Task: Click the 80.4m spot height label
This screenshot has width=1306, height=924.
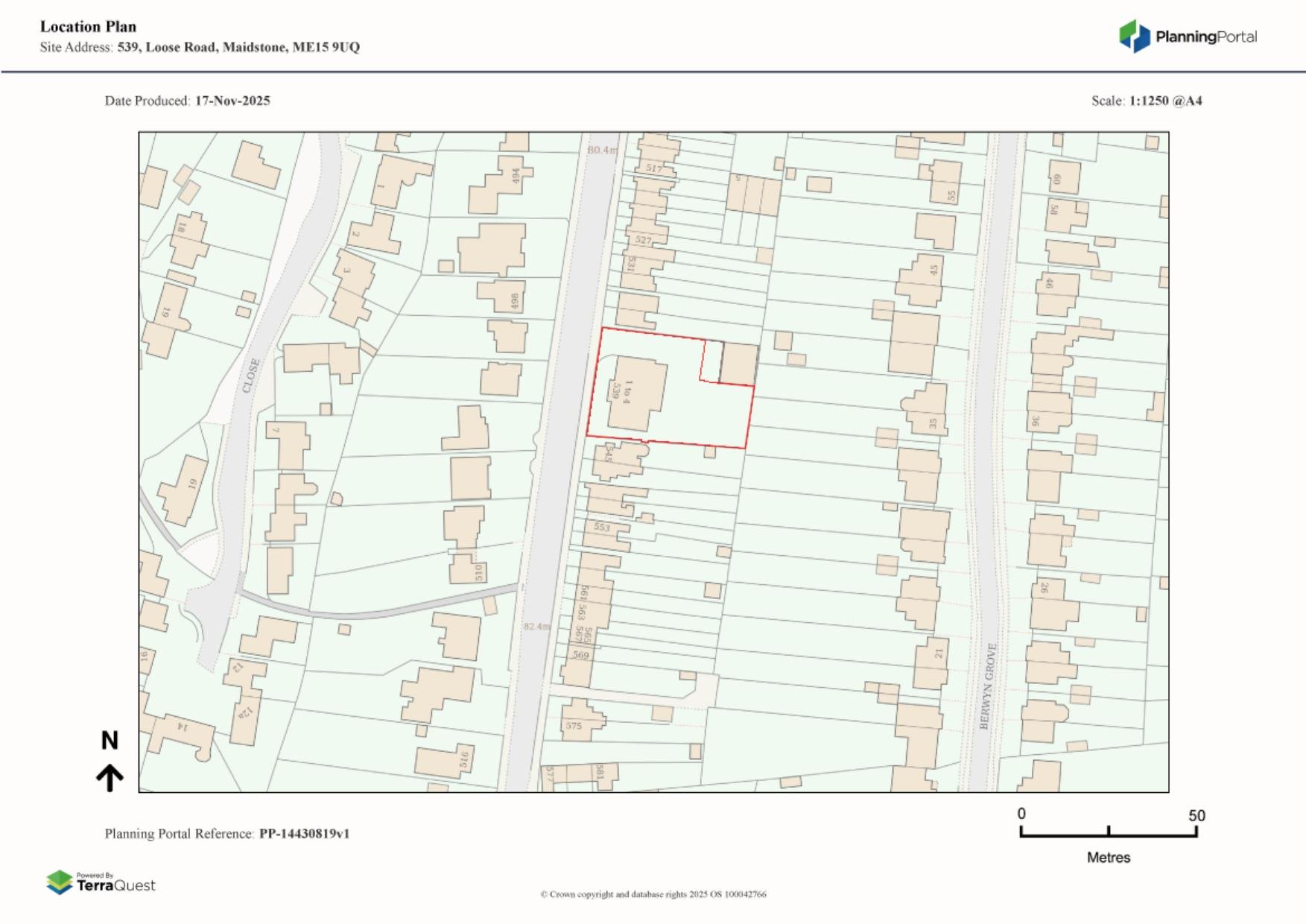Action: coord(602,151)
